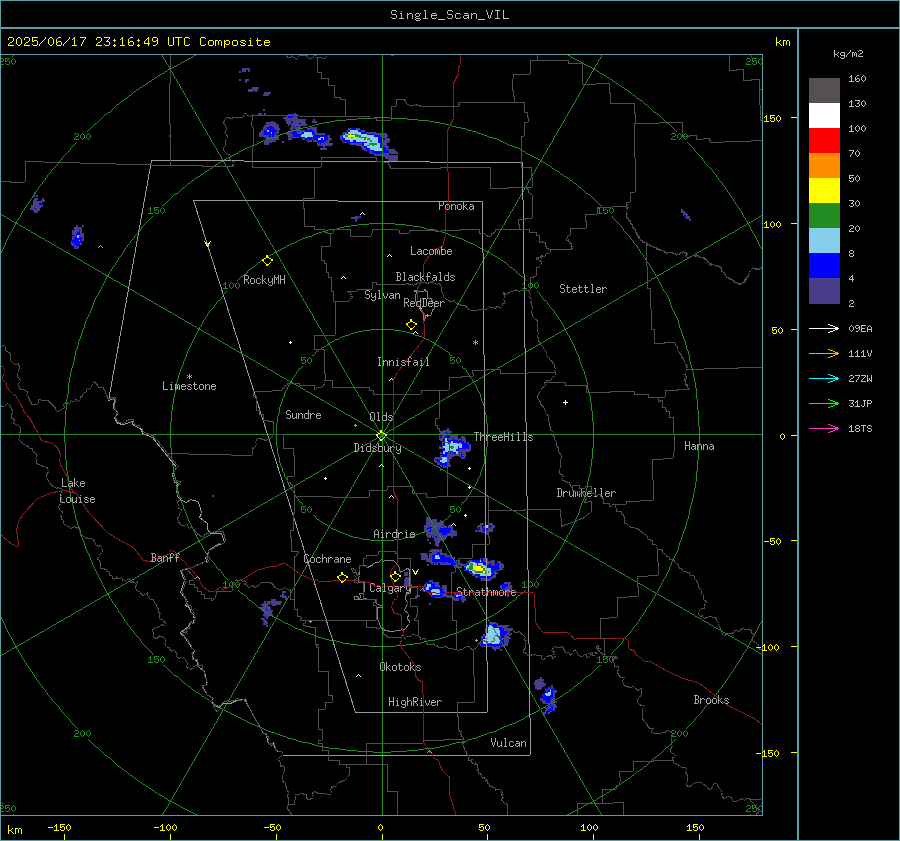Click the Hanna town label

pos(699,446)
